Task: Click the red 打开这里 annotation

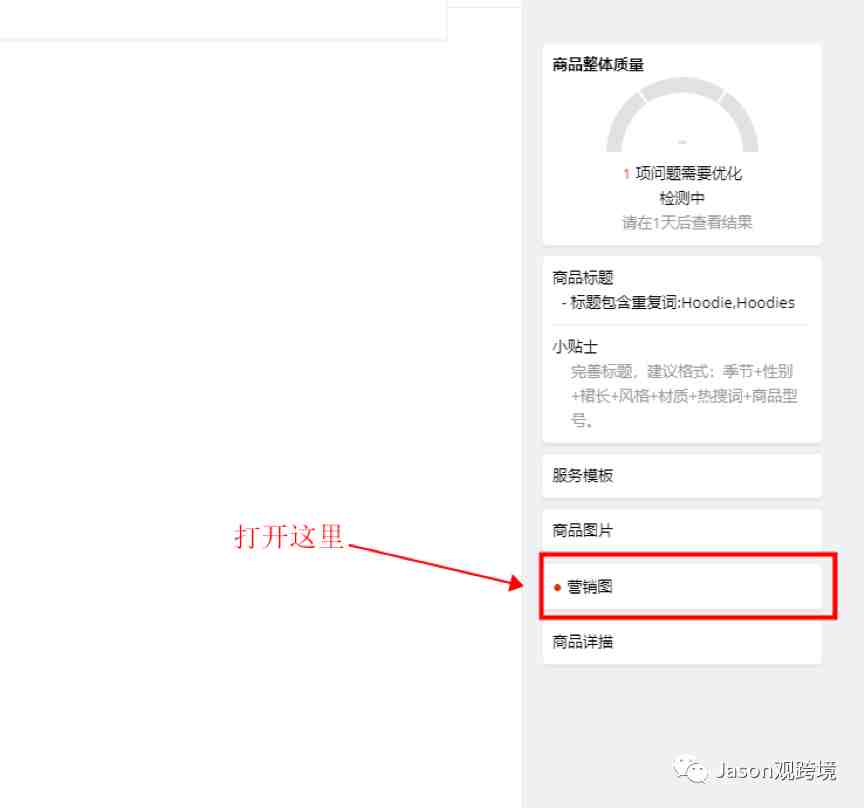Action: [x=289, y=536]
